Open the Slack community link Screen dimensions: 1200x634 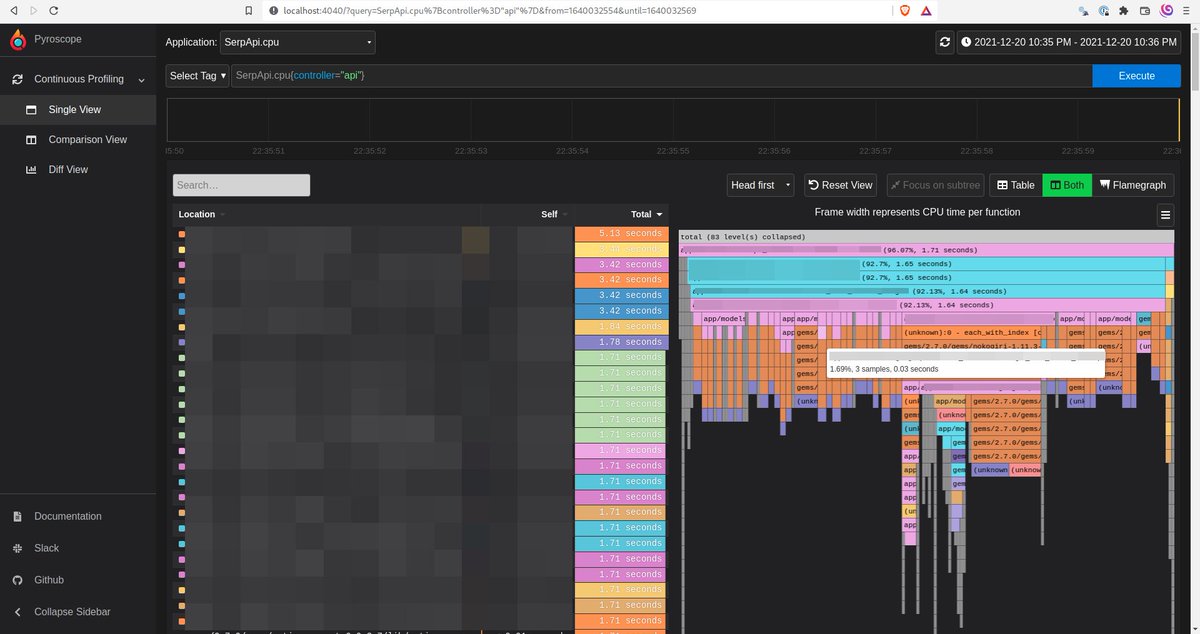[47, 548]
